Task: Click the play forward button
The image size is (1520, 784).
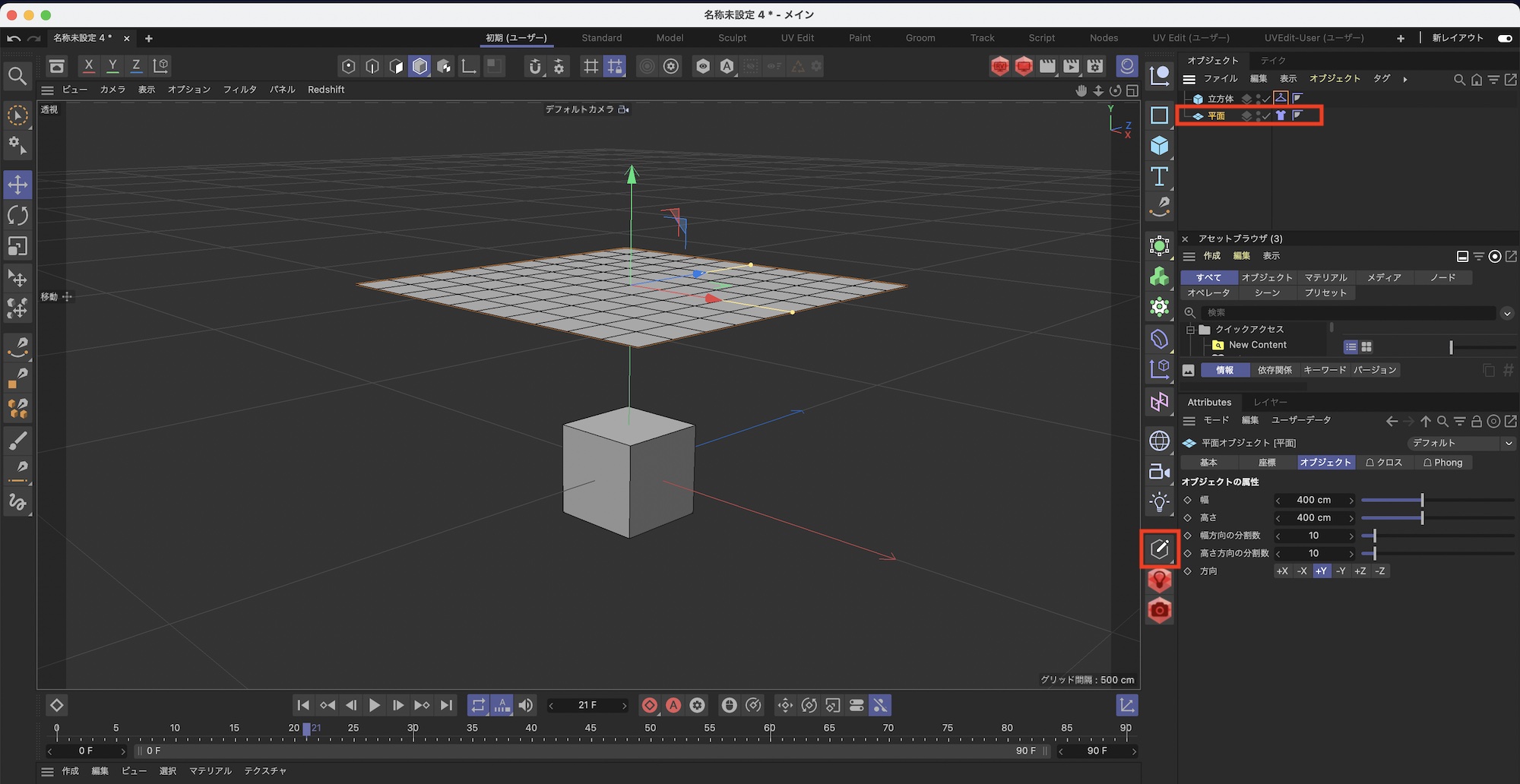Action: (374, 706)
